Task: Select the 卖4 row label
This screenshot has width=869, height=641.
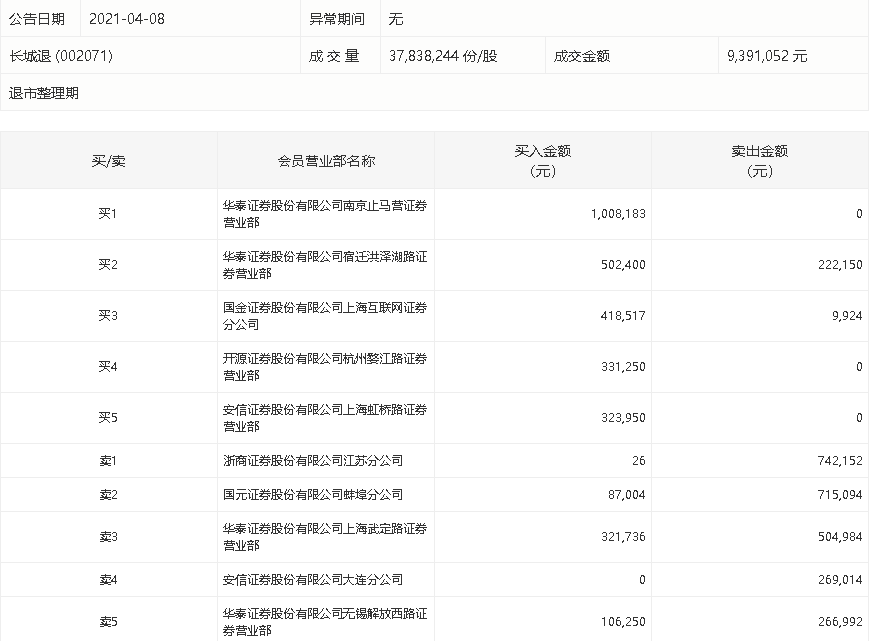Action: click(x=108, y=580)
